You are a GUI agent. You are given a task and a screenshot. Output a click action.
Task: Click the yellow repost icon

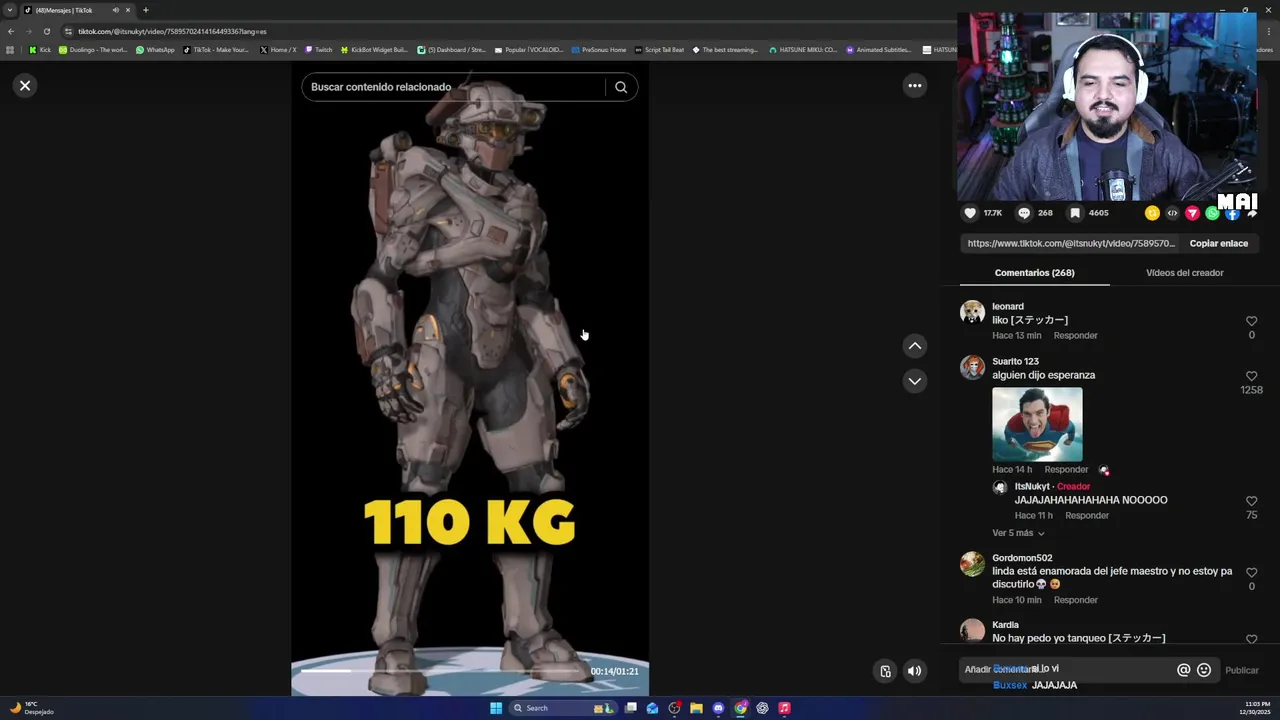point(1152,213)
